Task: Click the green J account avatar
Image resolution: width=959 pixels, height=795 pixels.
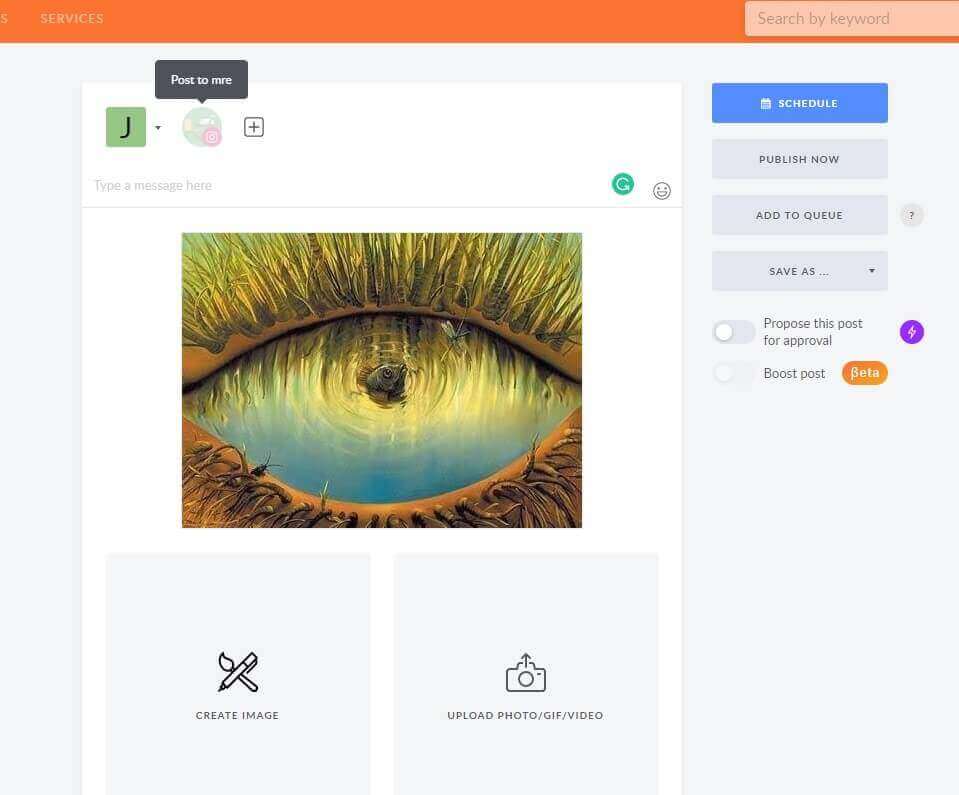Action: [x=126, y=127]
